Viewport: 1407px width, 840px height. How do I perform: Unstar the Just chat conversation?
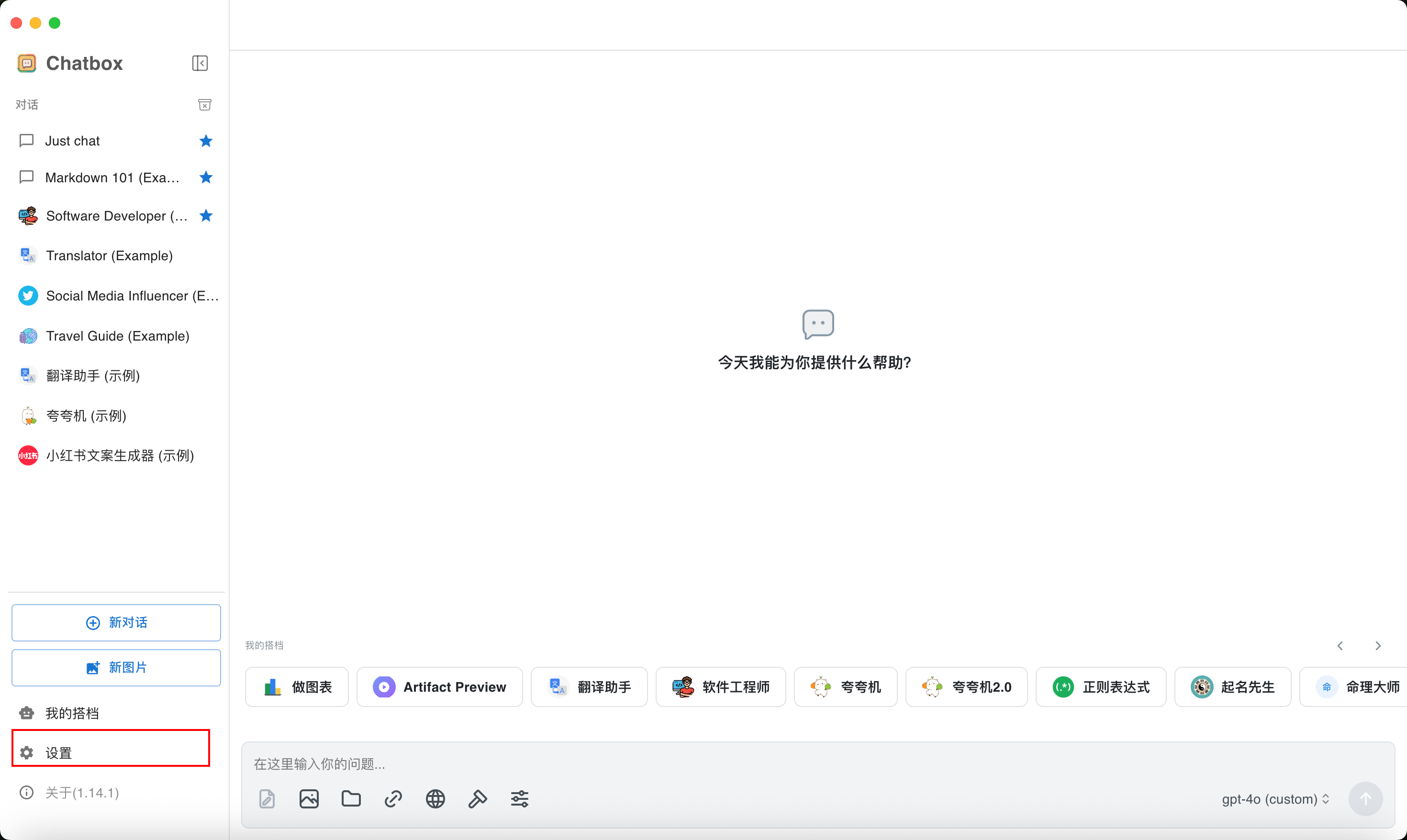(205, 141)
